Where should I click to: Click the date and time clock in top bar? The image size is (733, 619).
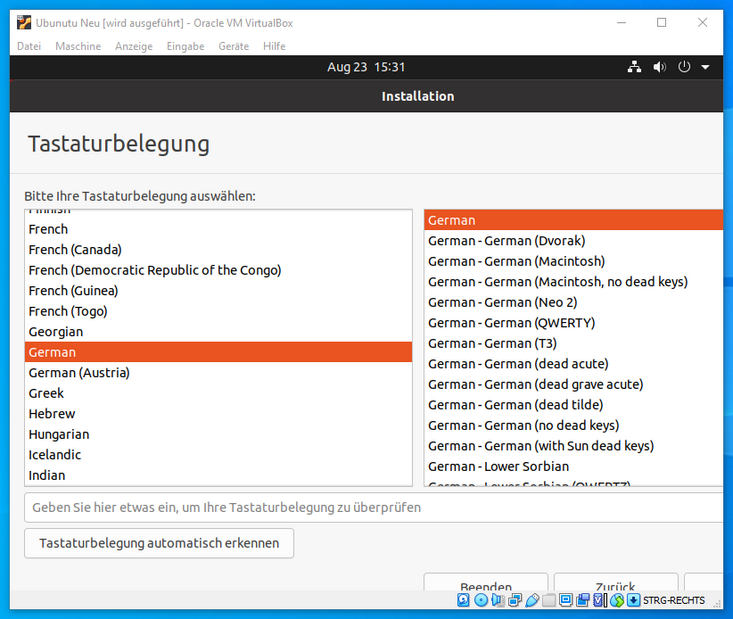click(x=366, y=68)
